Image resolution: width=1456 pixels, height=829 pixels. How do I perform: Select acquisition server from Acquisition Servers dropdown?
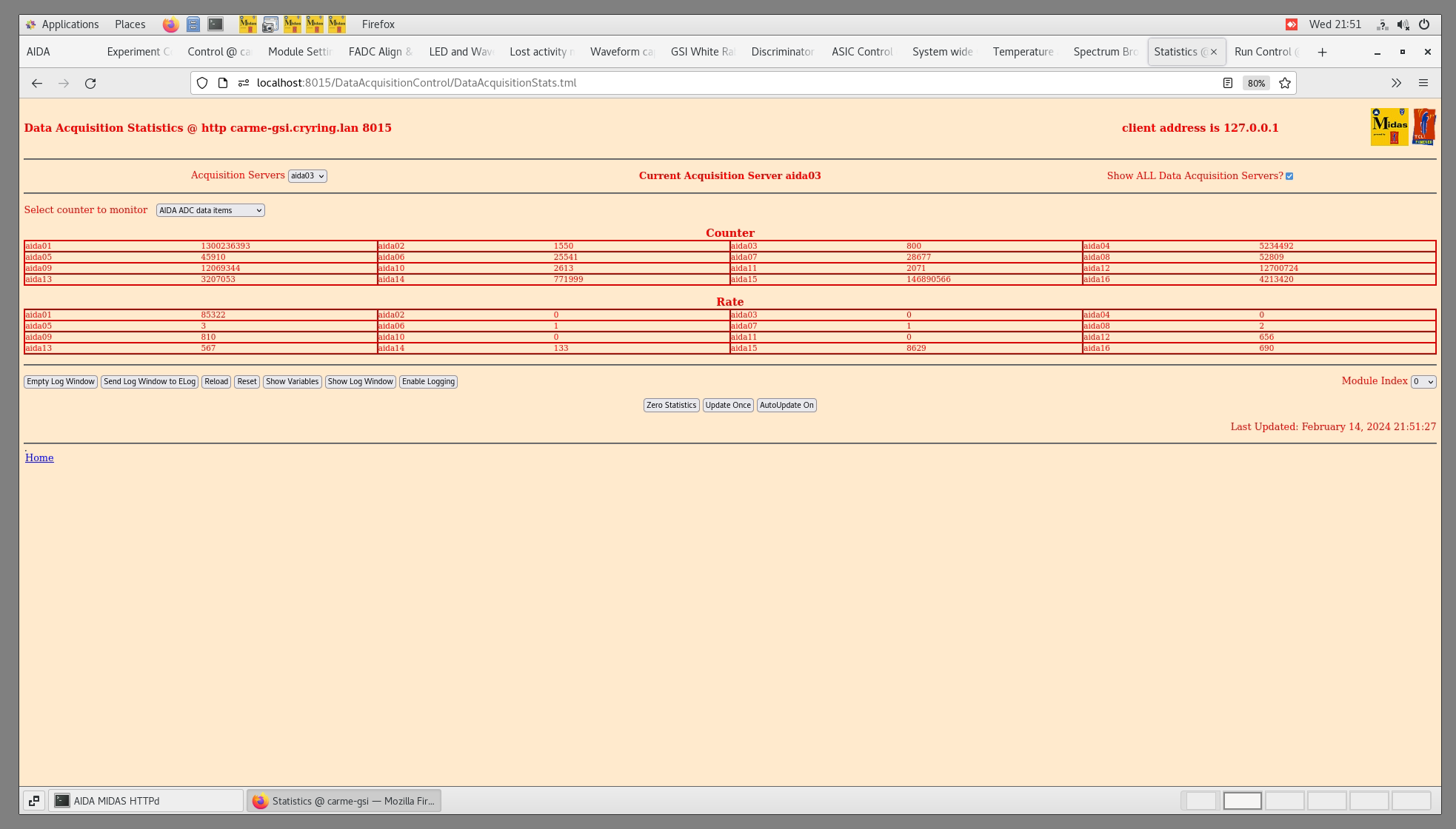pos(308,175)
